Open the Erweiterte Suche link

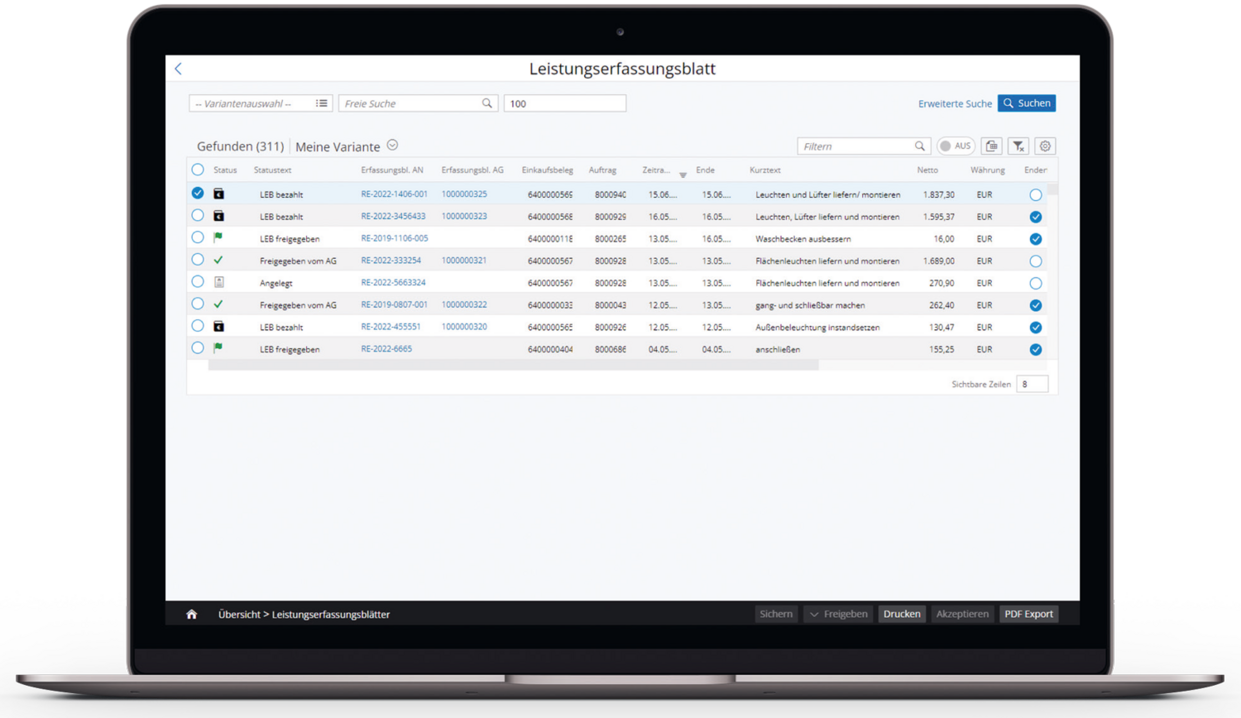click(x=955, y=103)
